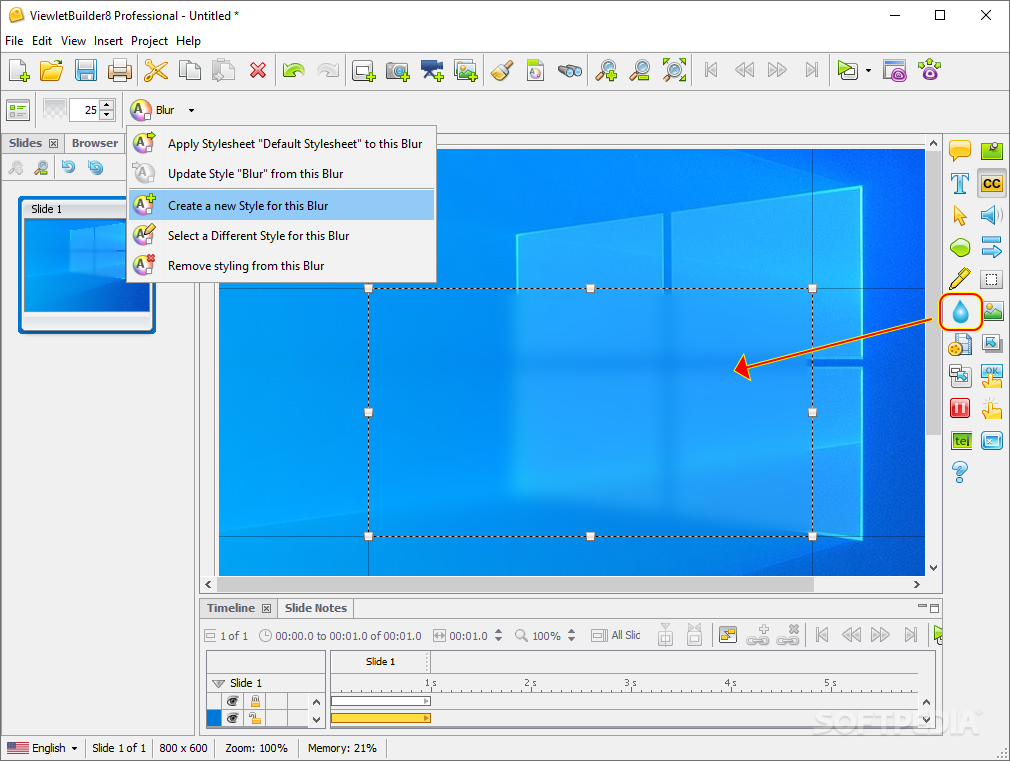Image resolution: width=1010 pixels, height=761 pixels.
Task: Increase the timeline zoom 100% stepper
Action: (x=571, y=631)
